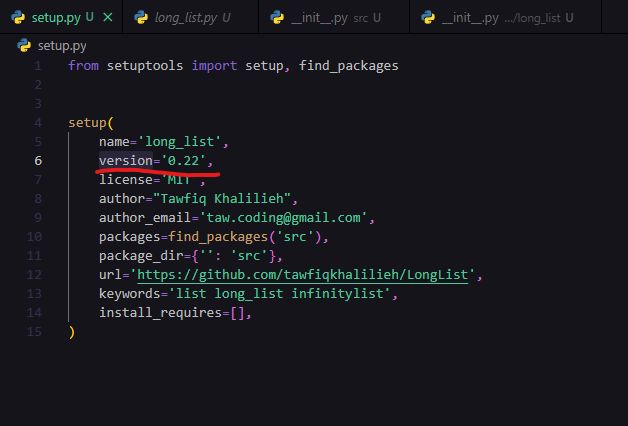Click the package_dir dictionary line
Screen dimensions: 628x426
coord(191,255)
